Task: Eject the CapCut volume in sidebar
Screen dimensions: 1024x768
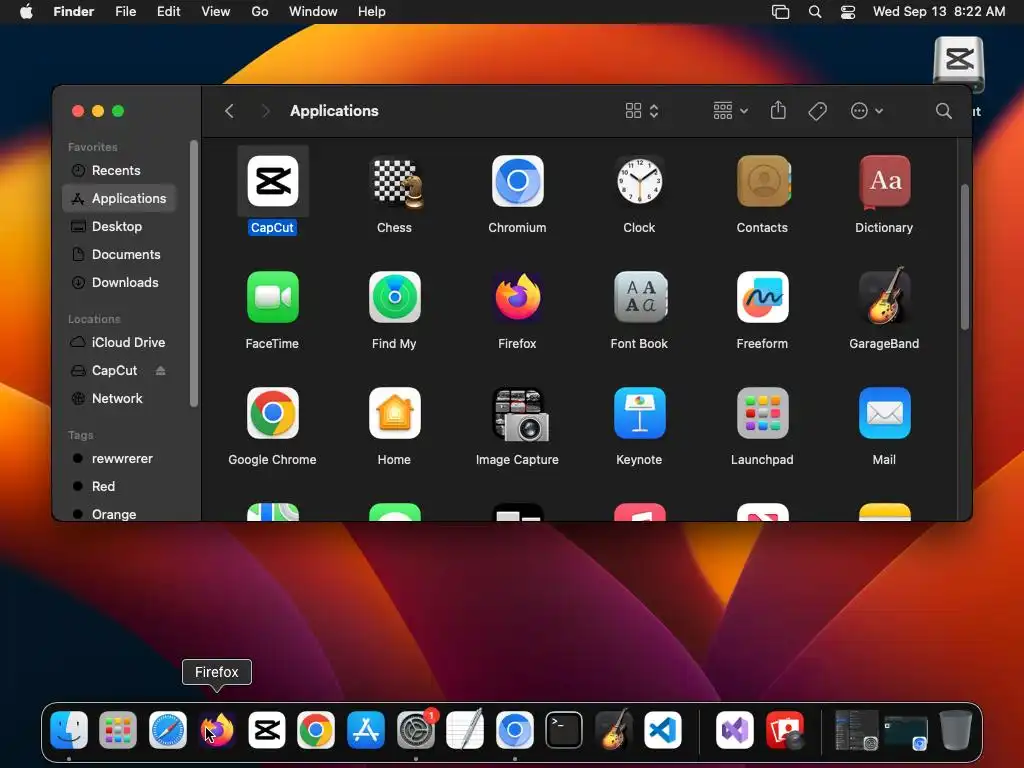Action: [160, 370]
